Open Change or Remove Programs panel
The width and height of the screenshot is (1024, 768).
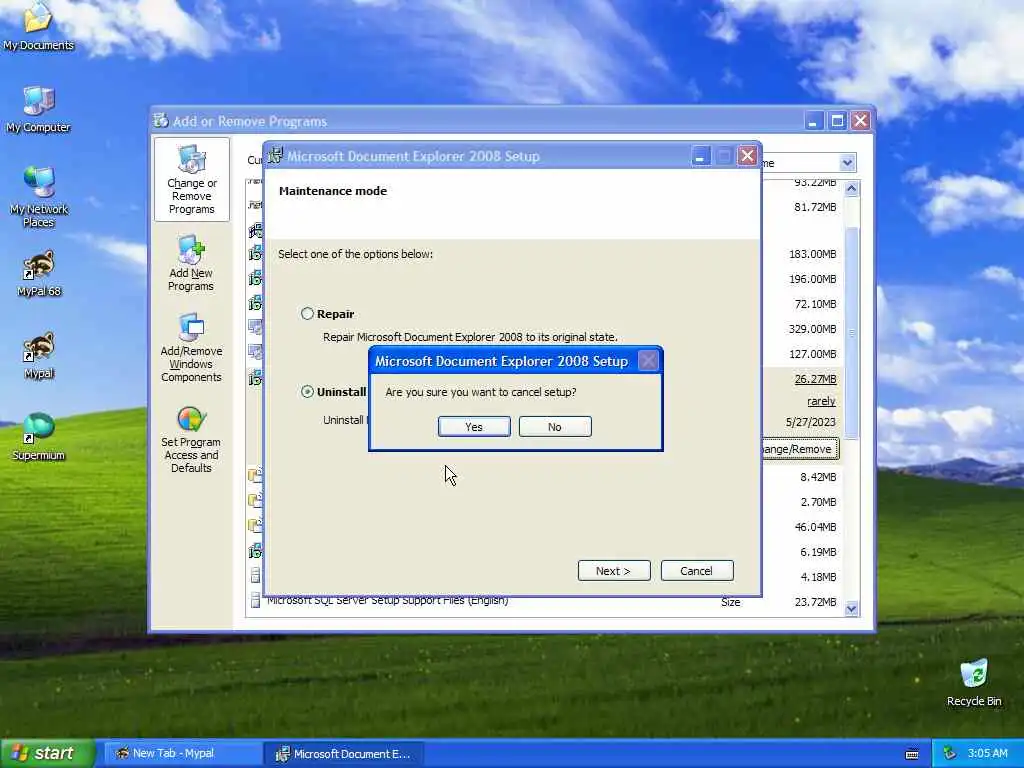coord(191,180)
